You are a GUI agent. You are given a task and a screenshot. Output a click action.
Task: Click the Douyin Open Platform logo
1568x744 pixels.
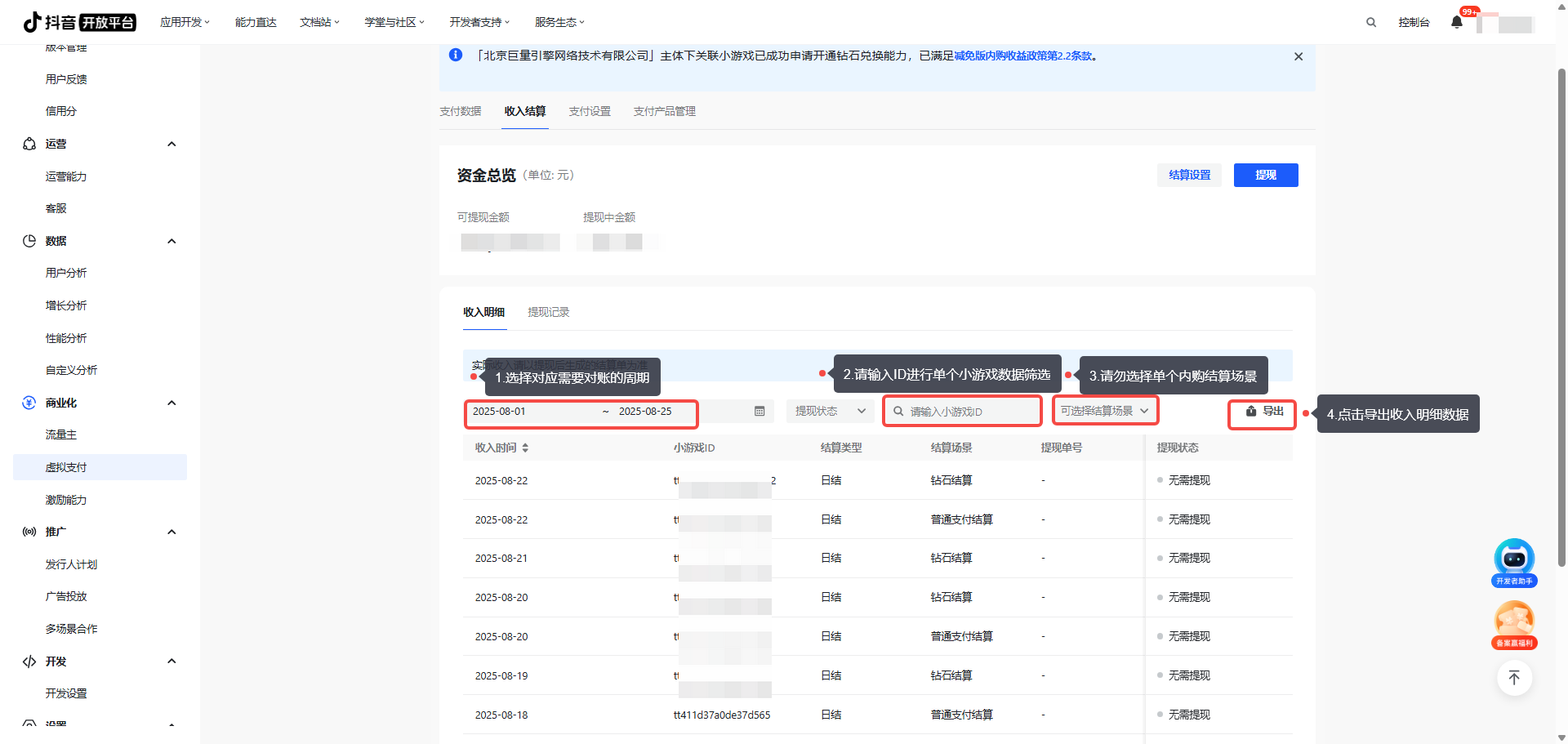[79, 22]
